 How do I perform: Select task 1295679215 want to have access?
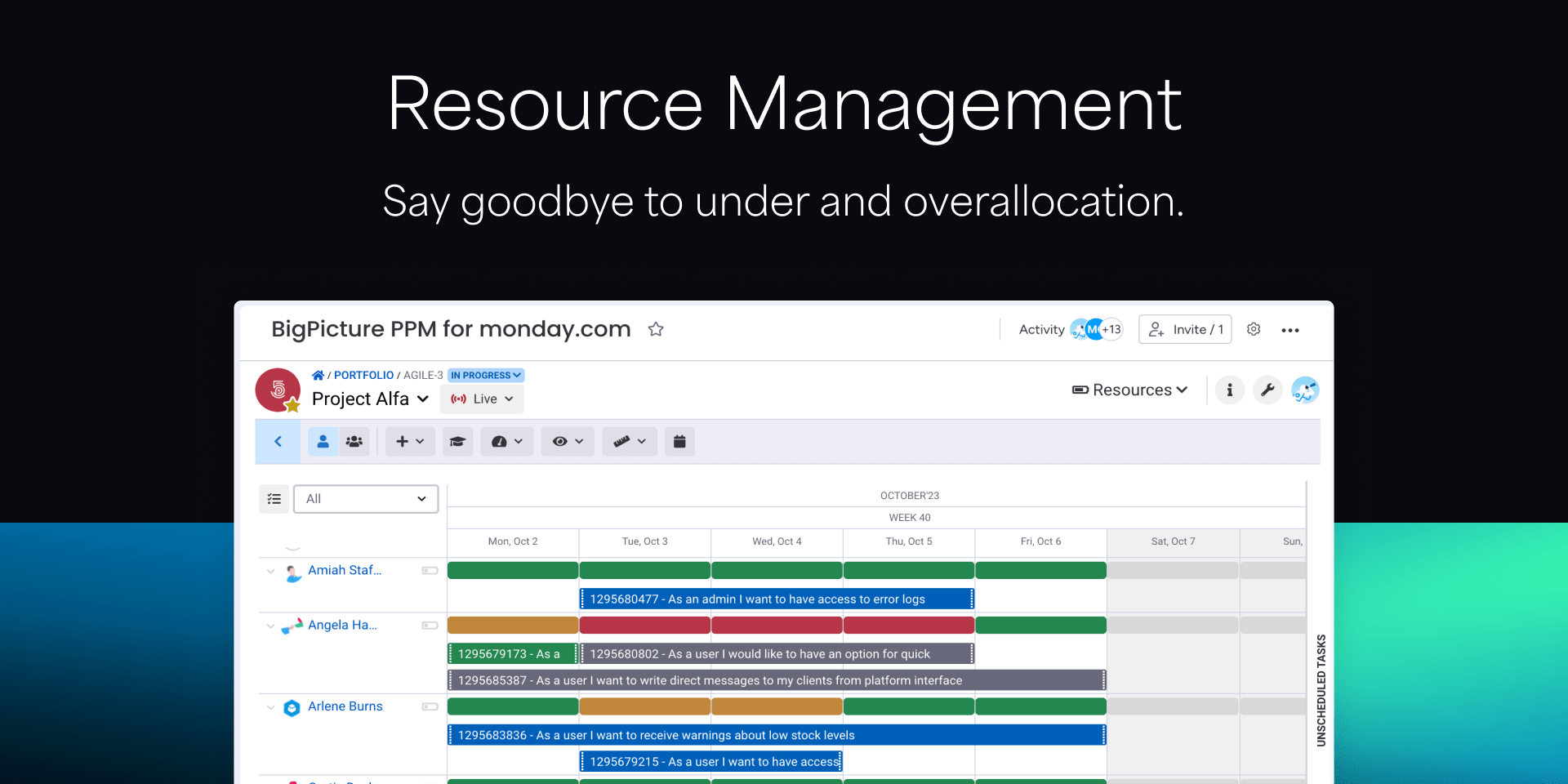710,761
